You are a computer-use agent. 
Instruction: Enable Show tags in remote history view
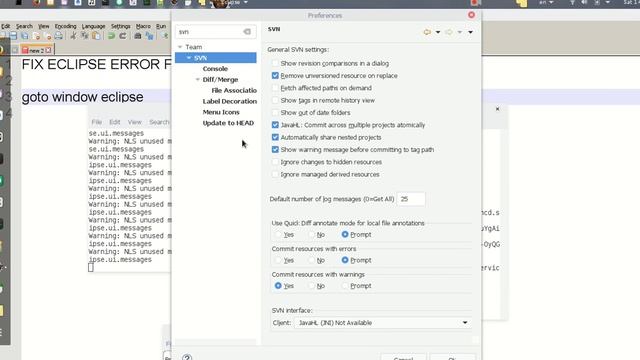pyautogui.click(x=275, y=100)
